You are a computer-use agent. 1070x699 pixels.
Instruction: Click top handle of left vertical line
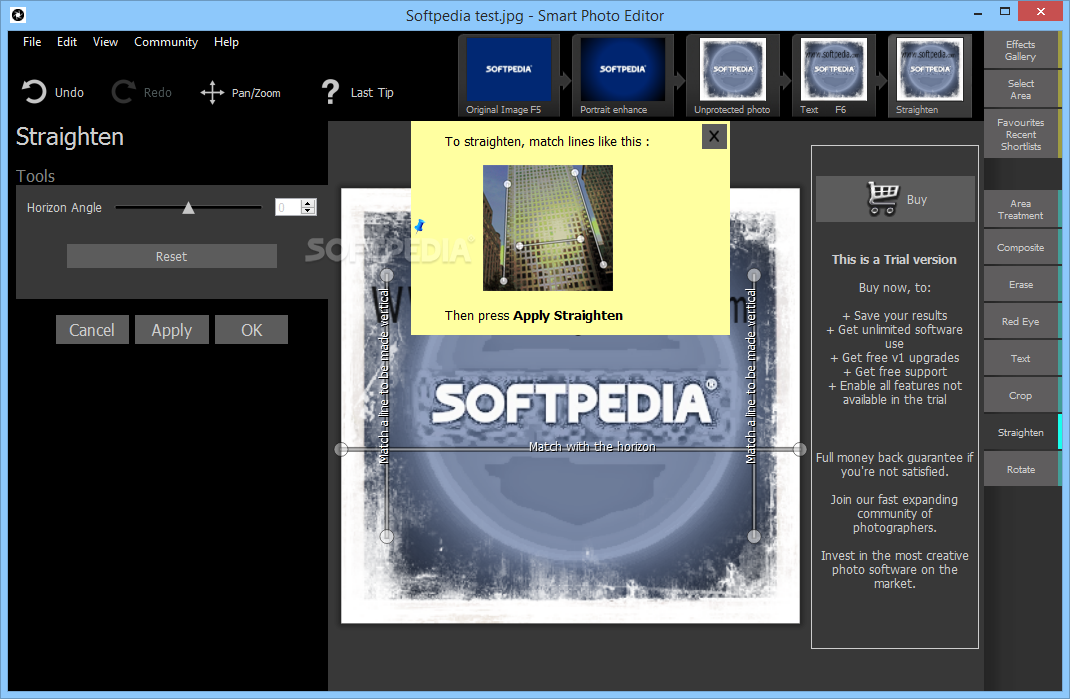pos(387,275)
